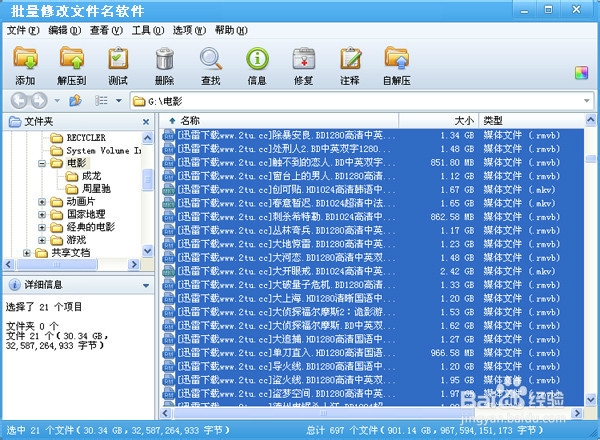Click the 自解压 (Self-extract) icon
Screen dimensions: 600x440
pos(397,65)
